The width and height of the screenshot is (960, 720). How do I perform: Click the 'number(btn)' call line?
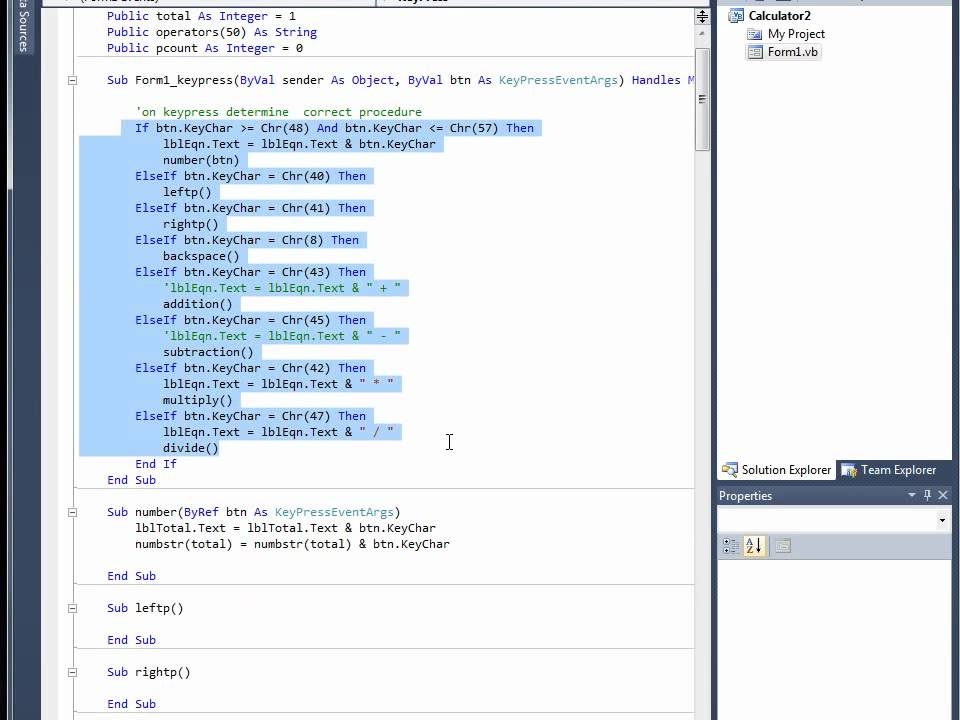point(201,160)
